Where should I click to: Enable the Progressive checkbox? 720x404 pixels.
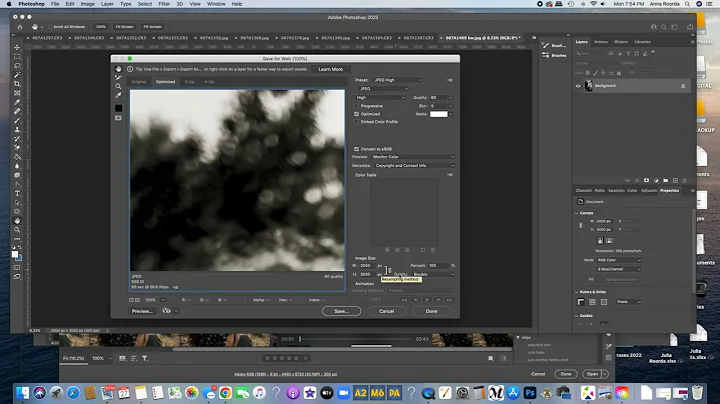357,105
